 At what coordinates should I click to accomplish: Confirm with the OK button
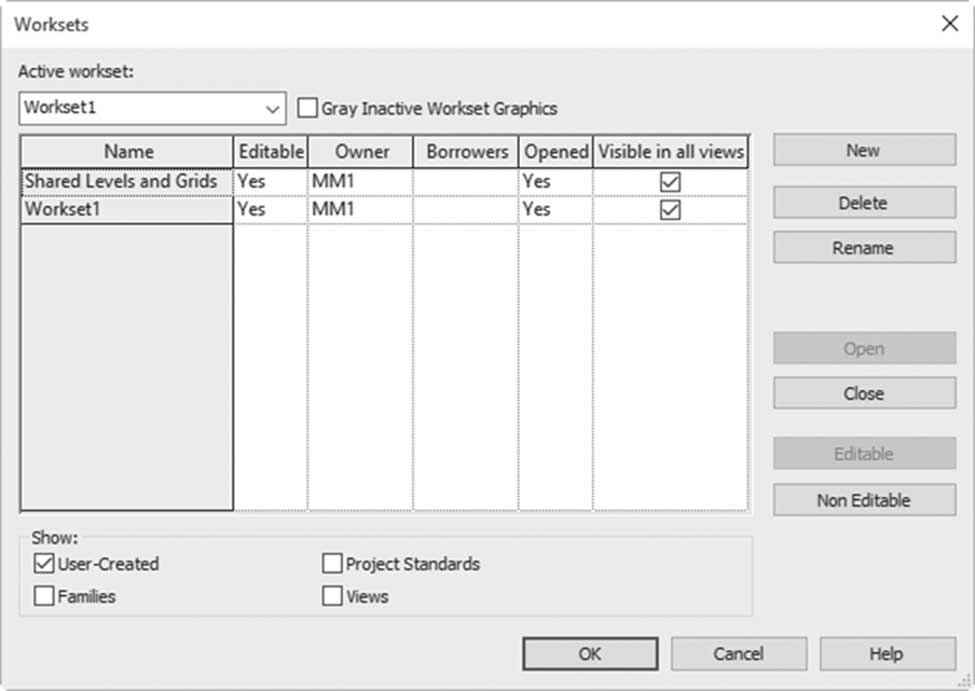(590, 654)
